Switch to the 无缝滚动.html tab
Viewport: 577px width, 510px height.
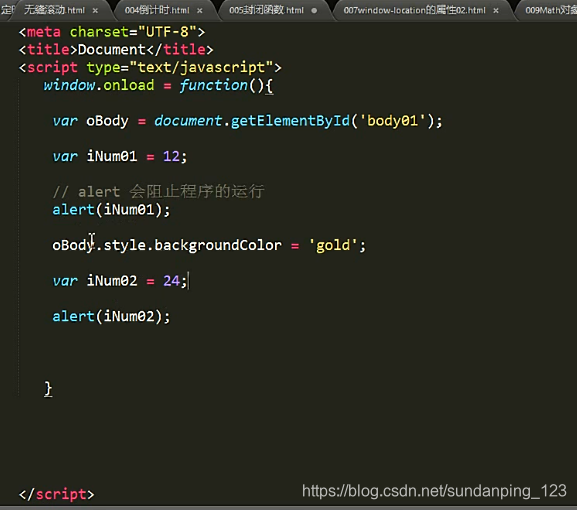coord(54,10)
